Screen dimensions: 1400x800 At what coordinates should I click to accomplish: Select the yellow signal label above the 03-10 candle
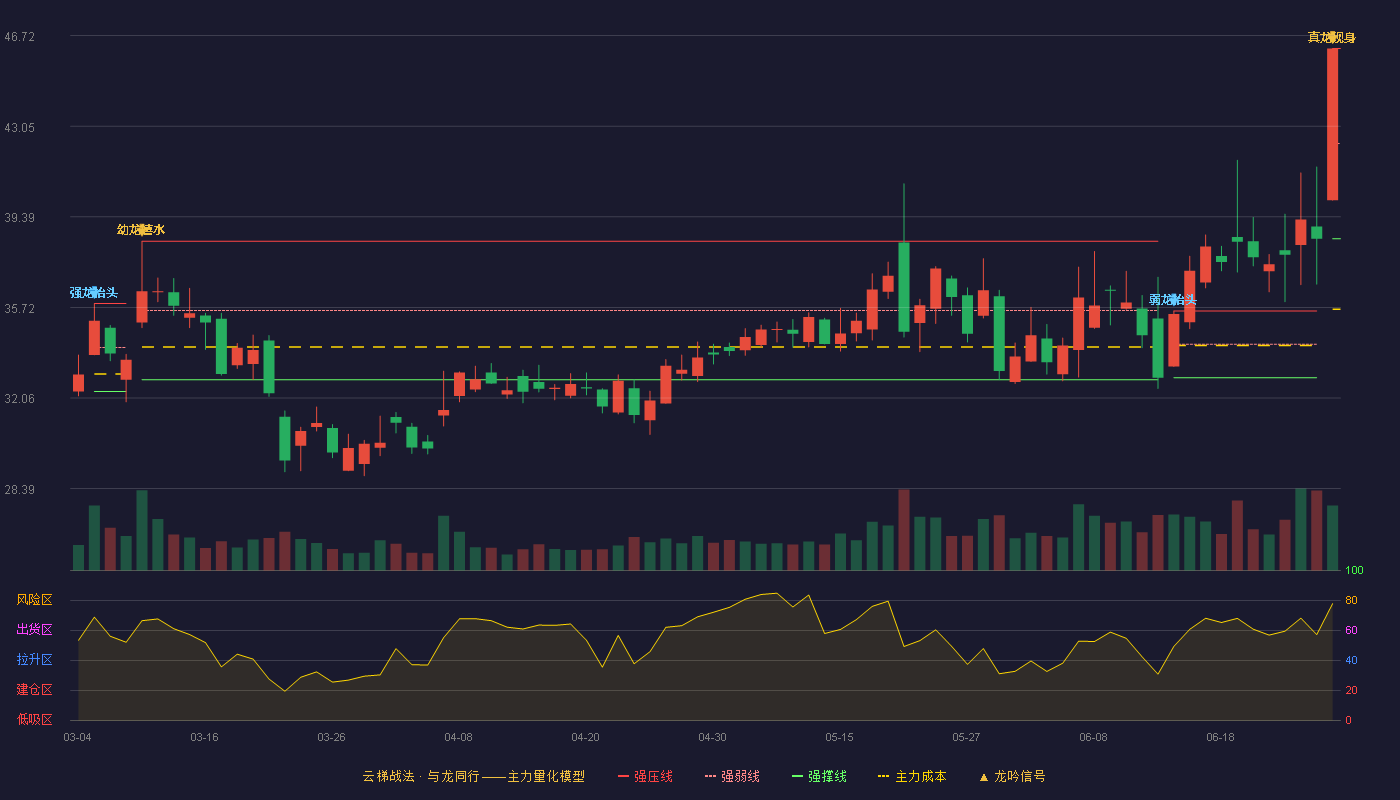coord(141,230)
